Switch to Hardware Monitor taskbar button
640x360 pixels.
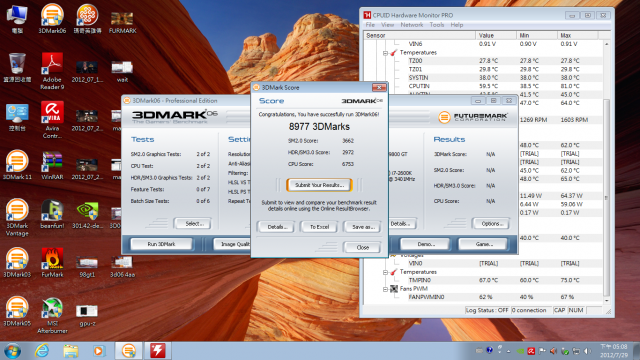(x=157, y=351)
